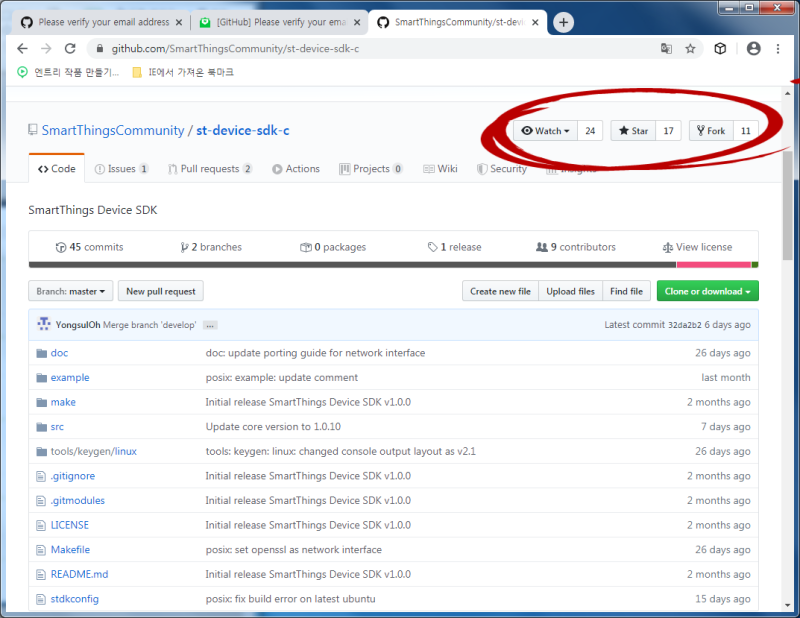Open the Wiki tab
Viewport: 800px width, 618px height.
(x=440, y=169)
